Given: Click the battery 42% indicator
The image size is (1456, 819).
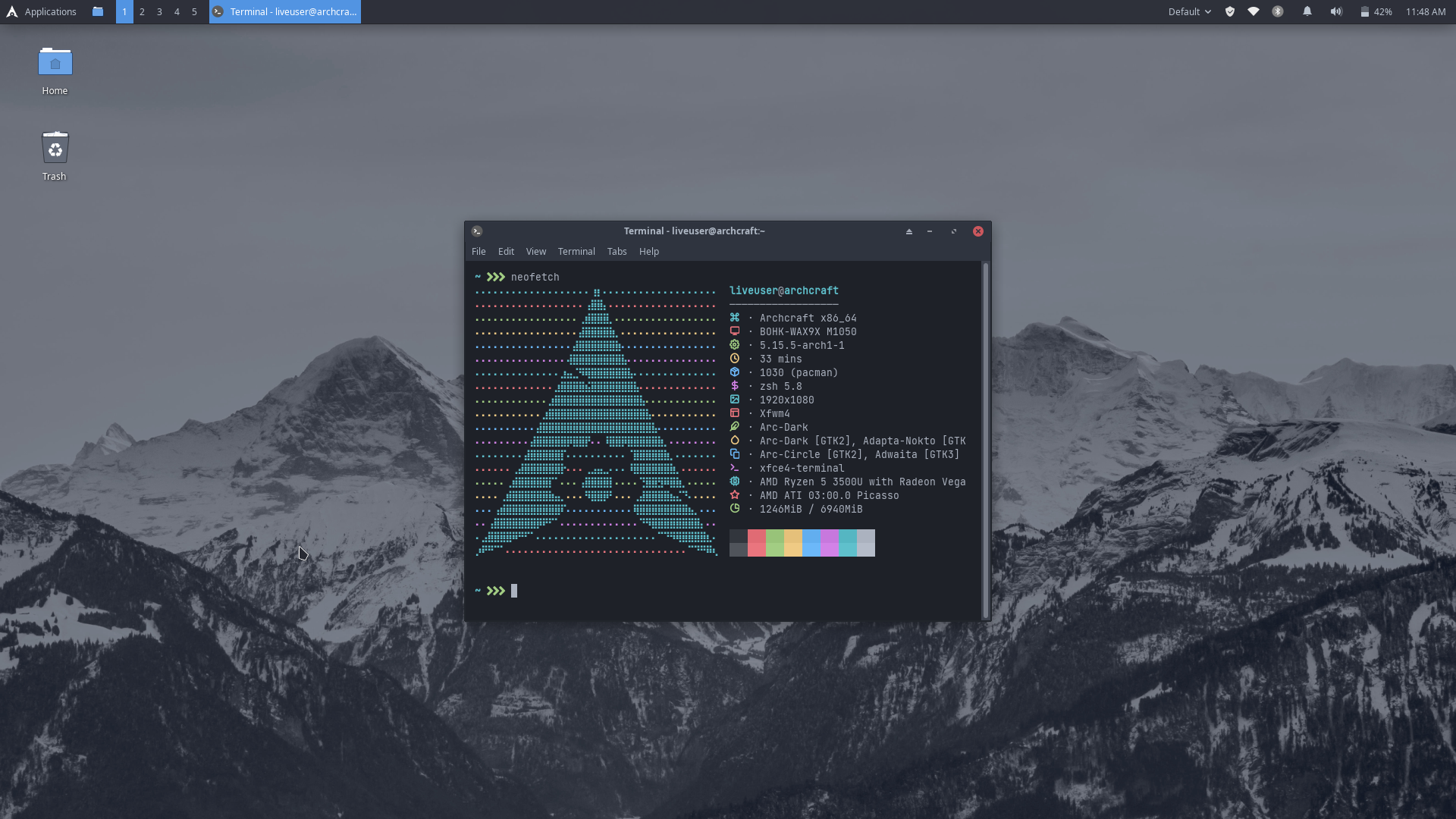Looking at the screenshot, I should (1376, 11).
